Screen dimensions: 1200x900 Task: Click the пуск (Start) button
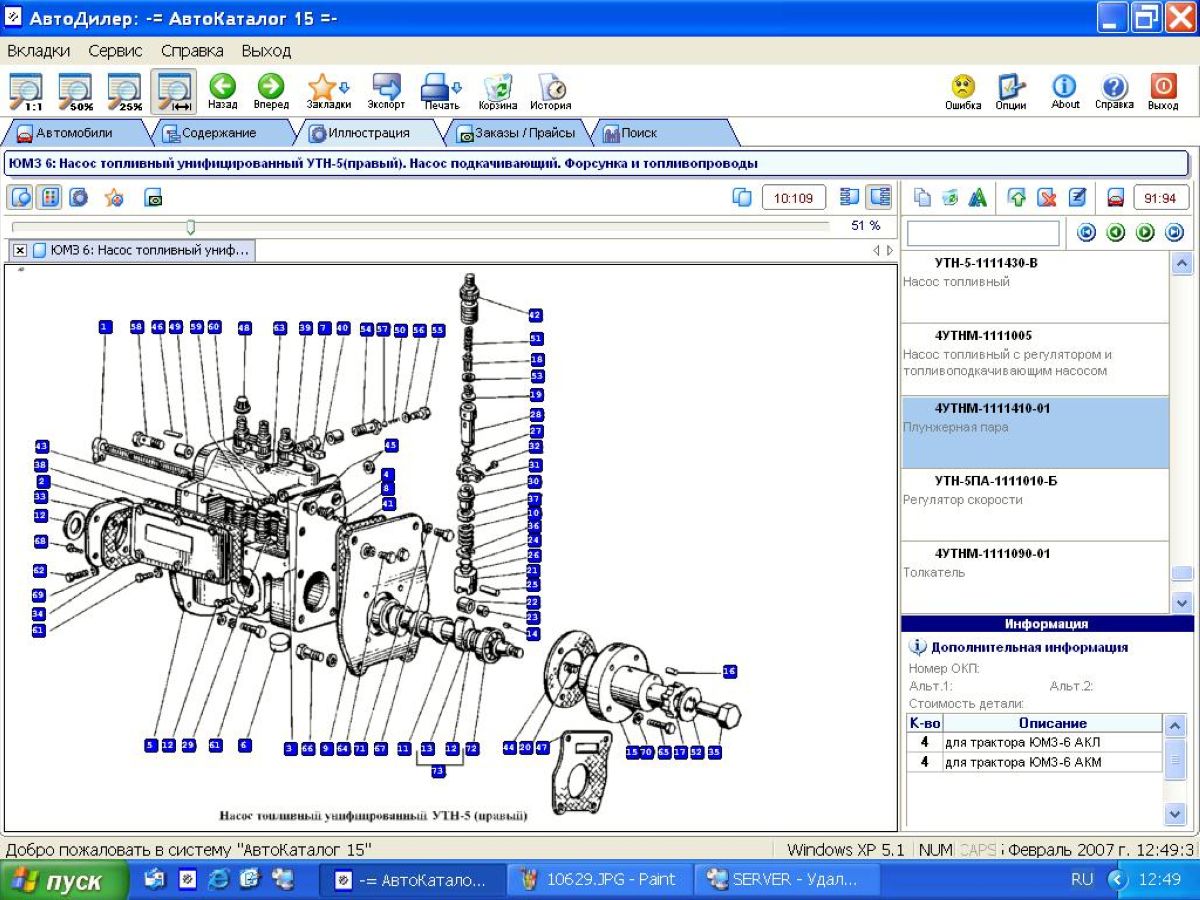point(63,880)
